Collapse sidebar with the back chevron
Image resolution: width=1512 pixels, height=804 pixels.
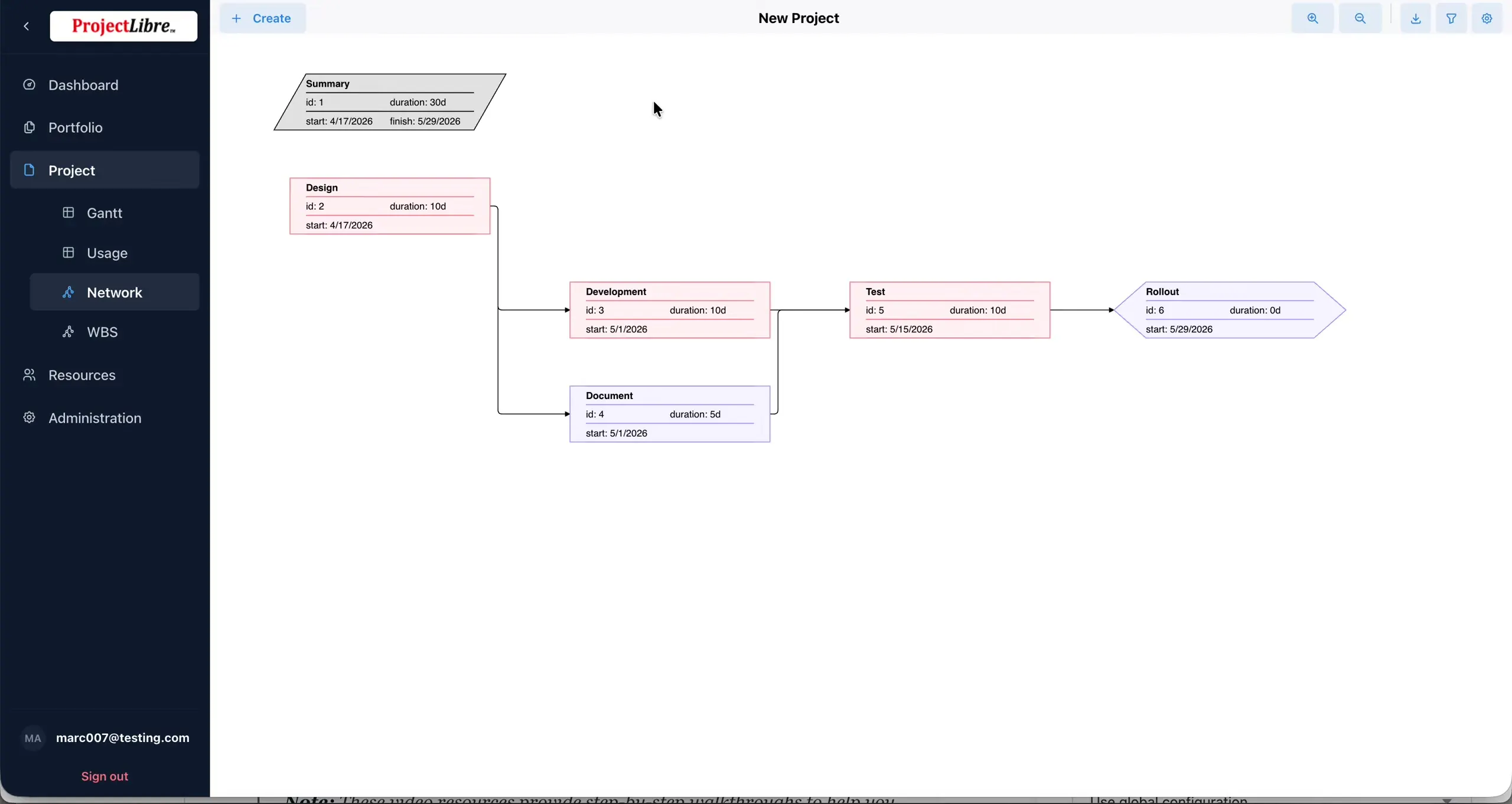tap(26, 26)
